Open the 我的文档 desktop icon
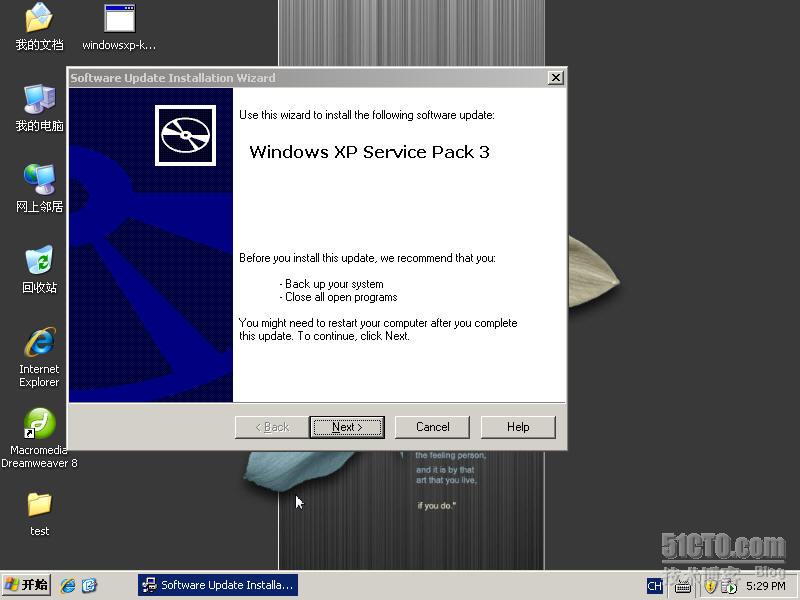The height and width of the screenshot is (600, 800). (39, 27)
